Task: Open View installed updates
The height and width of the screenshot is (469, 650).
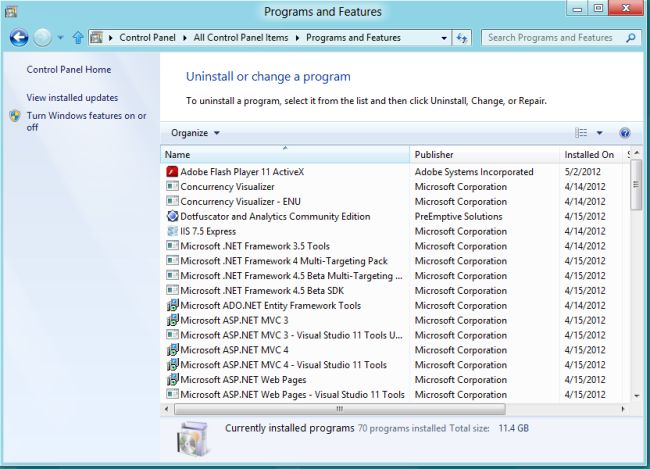Action: (72, 98)
